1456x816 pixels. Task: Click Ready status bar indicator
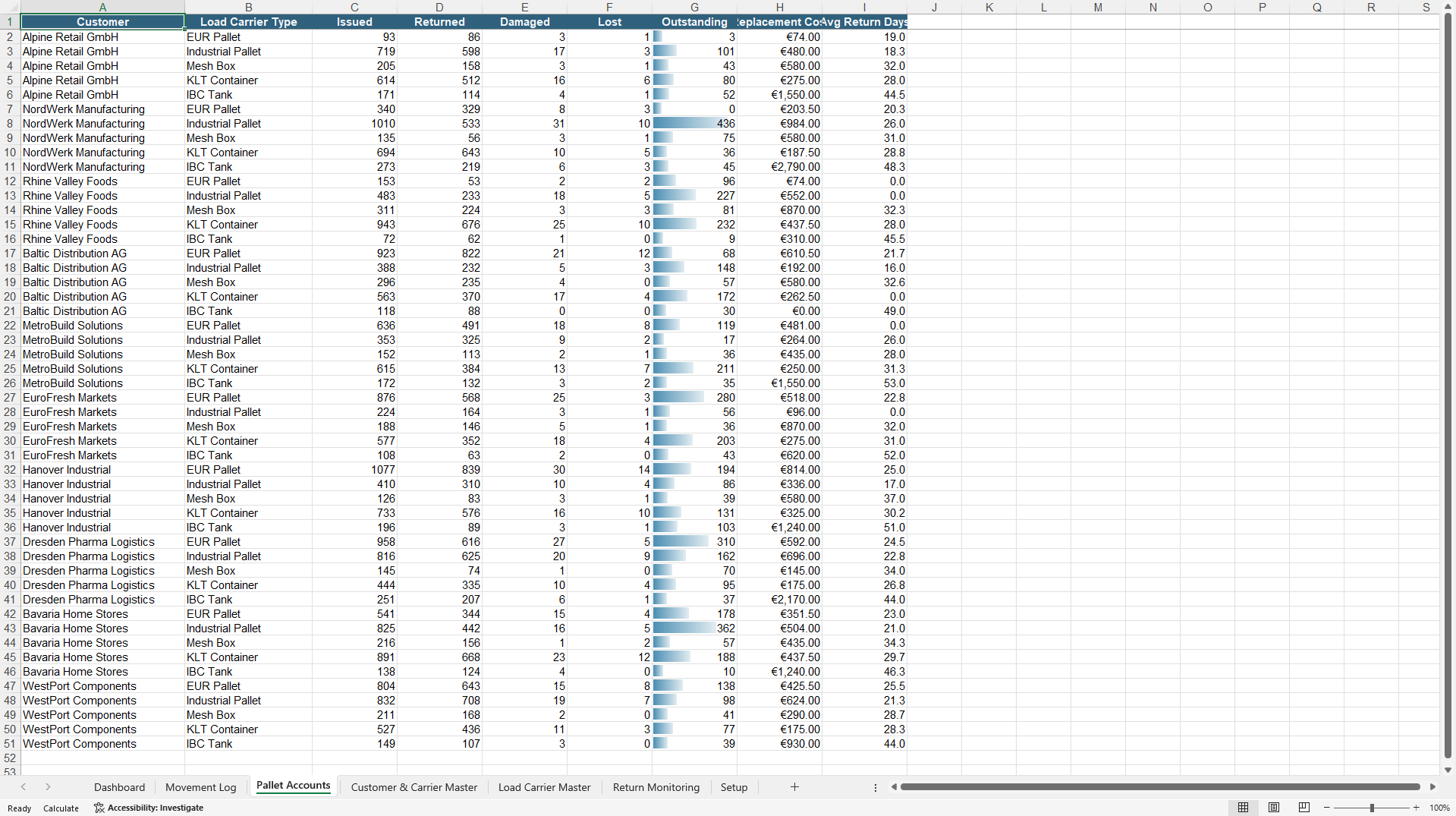tap(20, 808)
